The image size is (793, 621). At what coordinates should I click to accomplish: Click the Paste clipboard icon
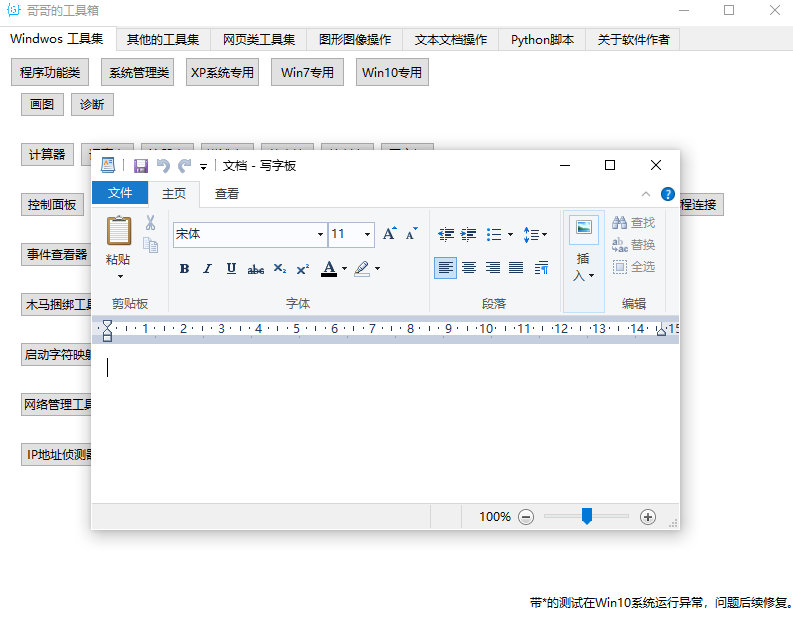119,231
